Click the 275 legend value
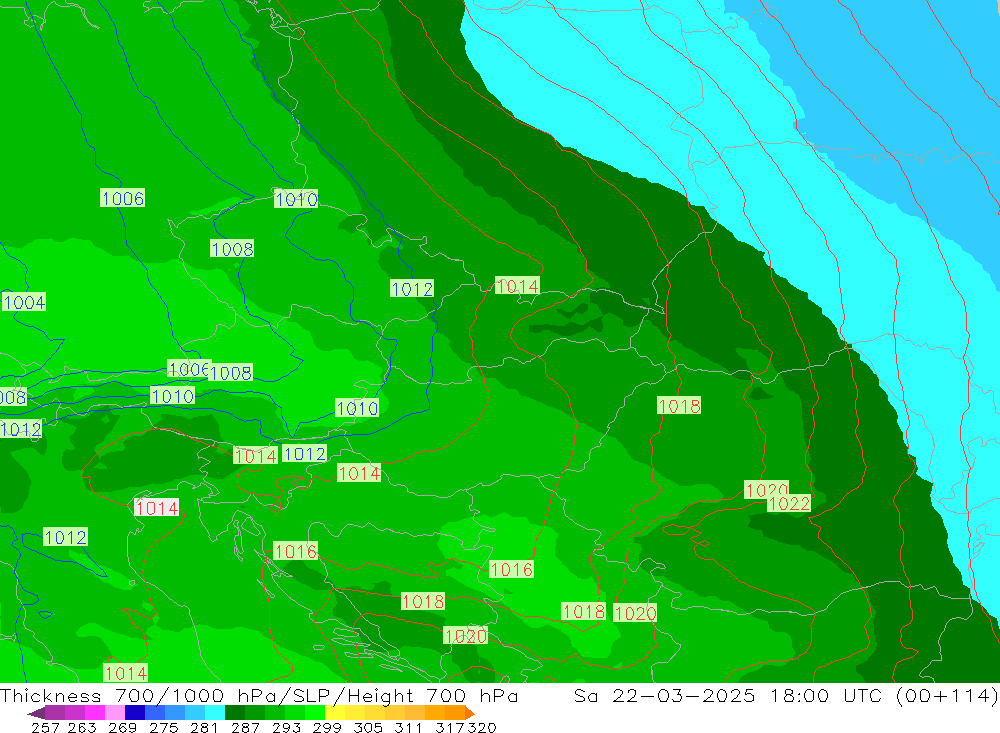1000x733 pixels. (163, 727)
